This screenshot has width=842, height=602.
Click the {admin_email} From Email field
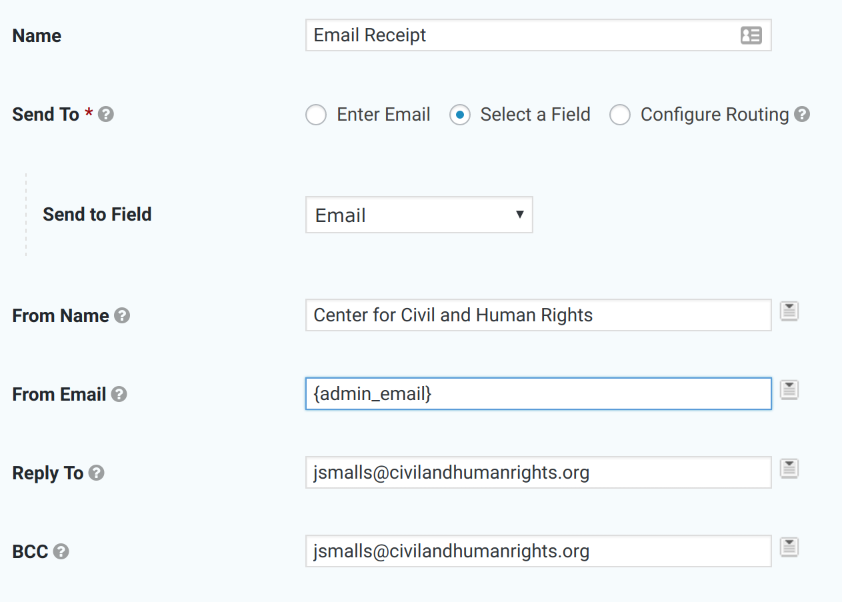[539, 394]
